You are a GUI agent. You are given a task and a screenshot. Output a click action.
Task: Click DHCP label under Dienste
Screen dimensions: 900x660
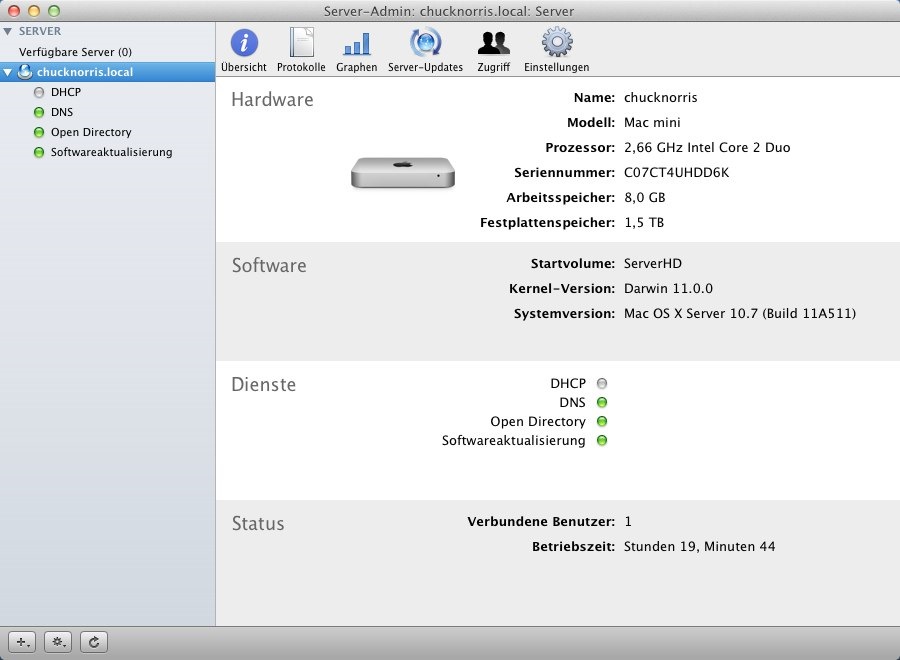tap(568, 383)
